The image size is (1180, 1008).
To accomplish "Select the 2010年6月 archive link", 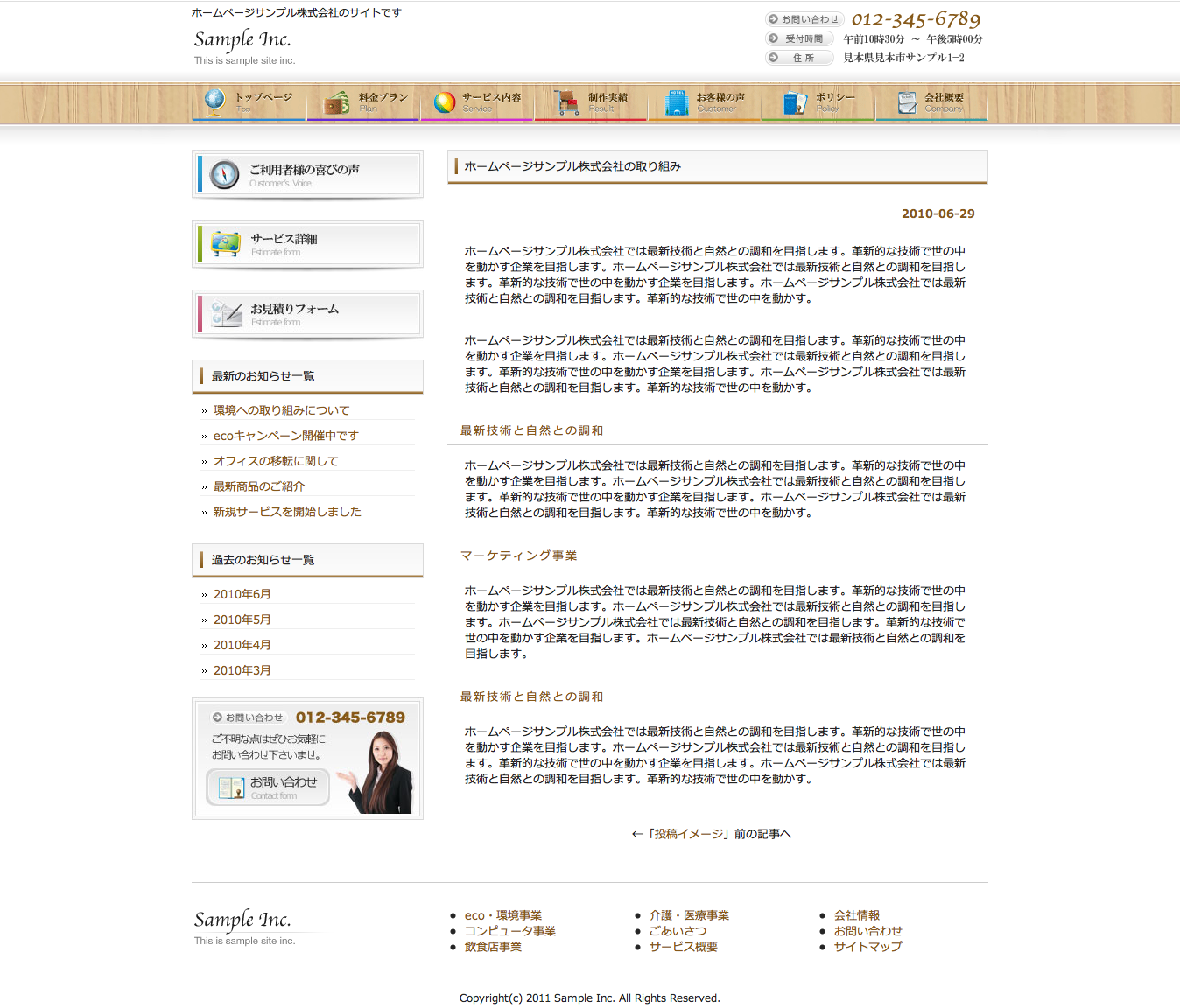I will pos(242,594).
